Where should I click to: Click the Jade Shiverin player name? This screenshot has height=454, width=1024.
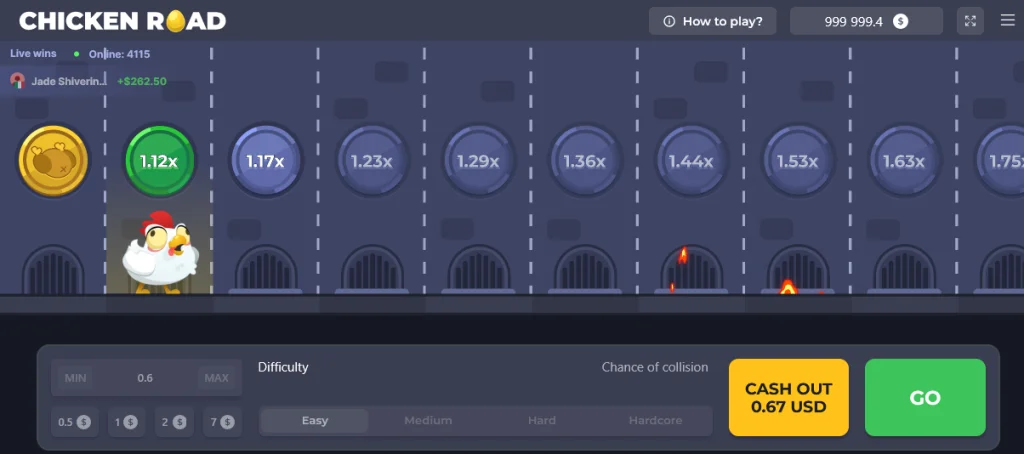pos(69,82)
